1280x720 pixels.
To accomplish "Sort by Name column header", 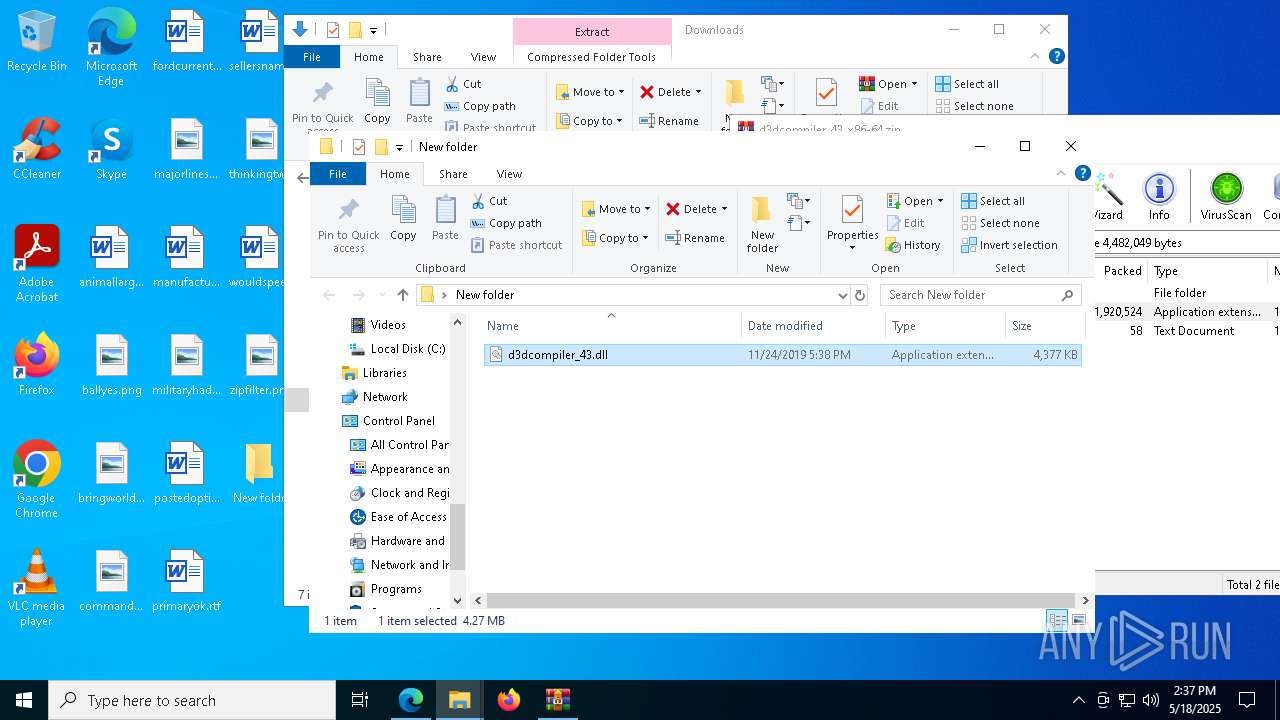I will click(611, 326).
